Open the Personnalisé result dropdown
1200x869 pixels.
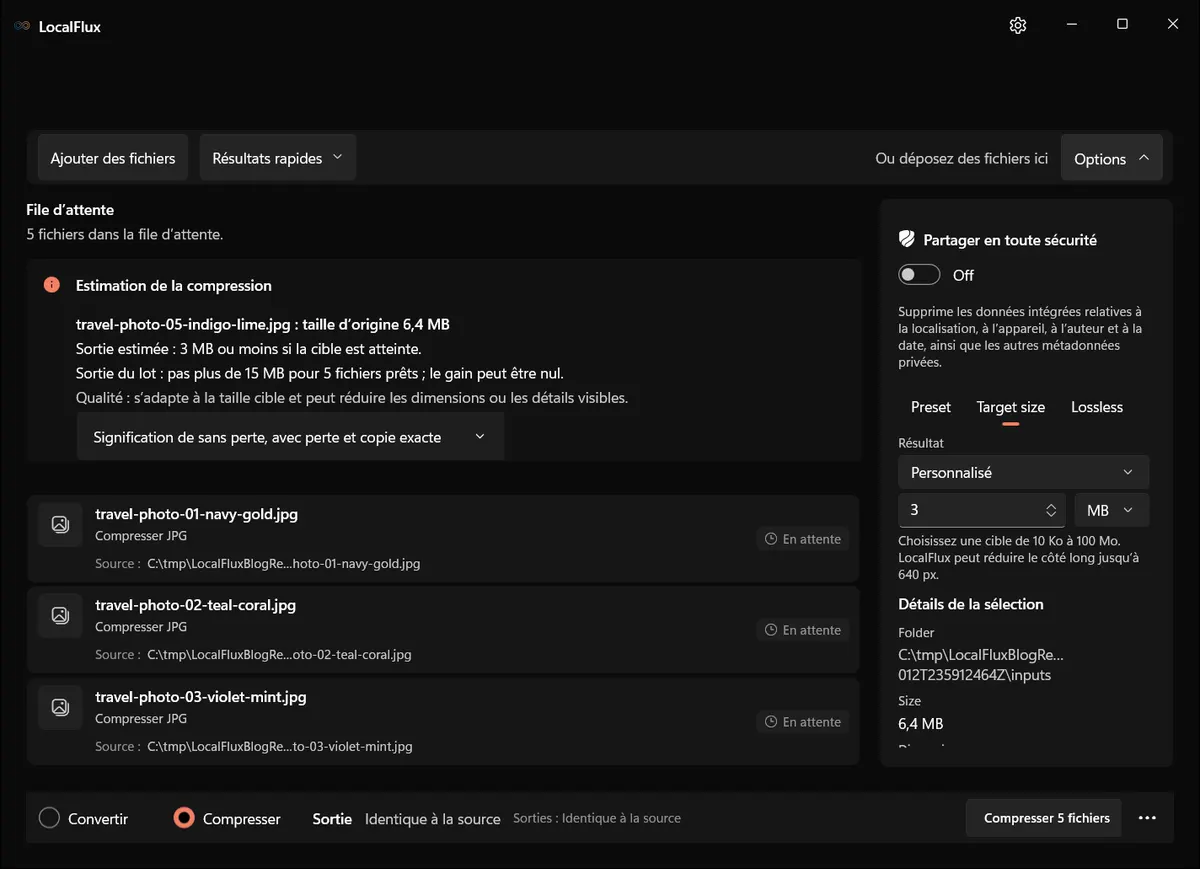pos(1024,472)
